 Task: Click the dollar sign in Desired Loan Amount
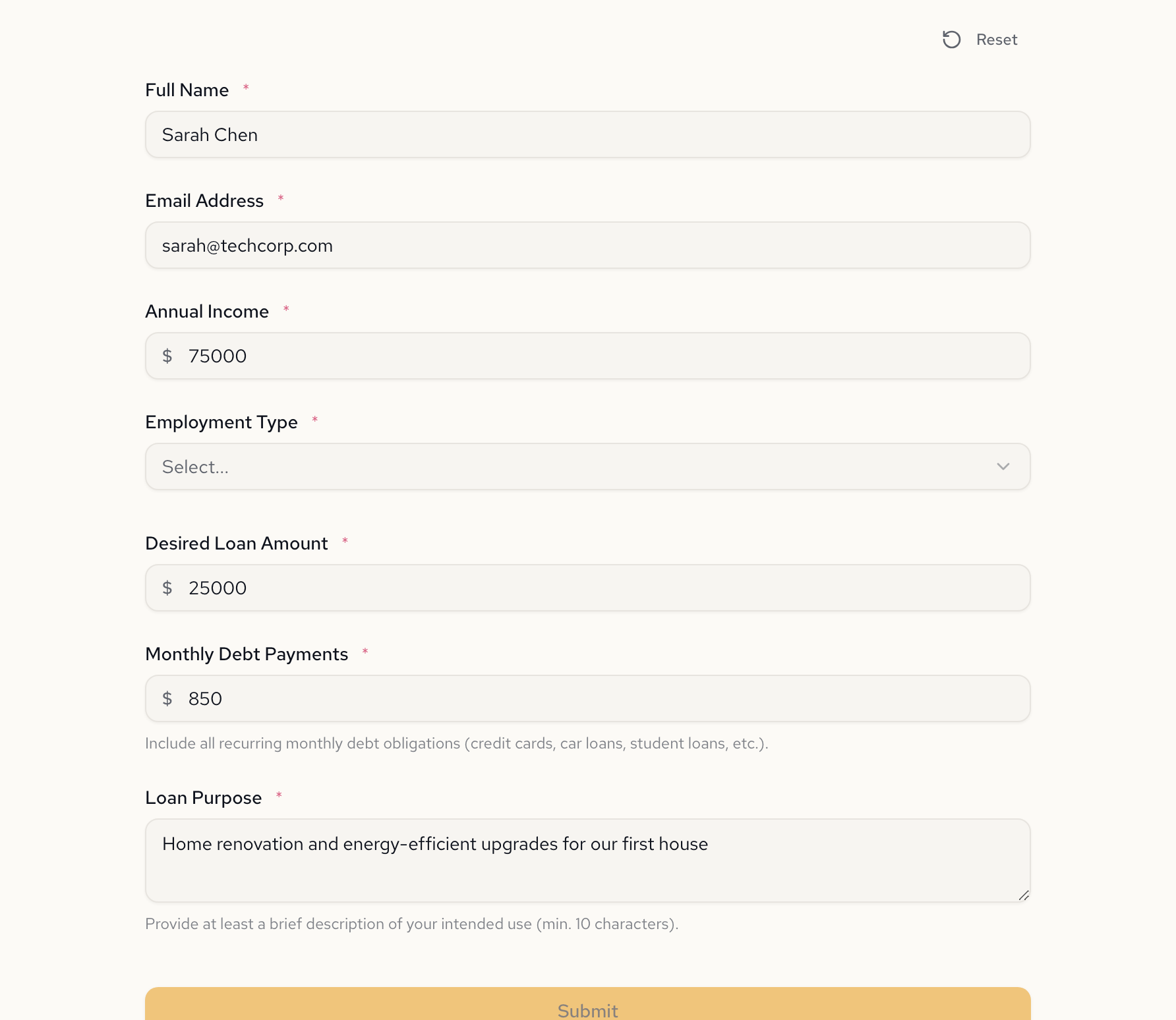[x=167, y=588]
